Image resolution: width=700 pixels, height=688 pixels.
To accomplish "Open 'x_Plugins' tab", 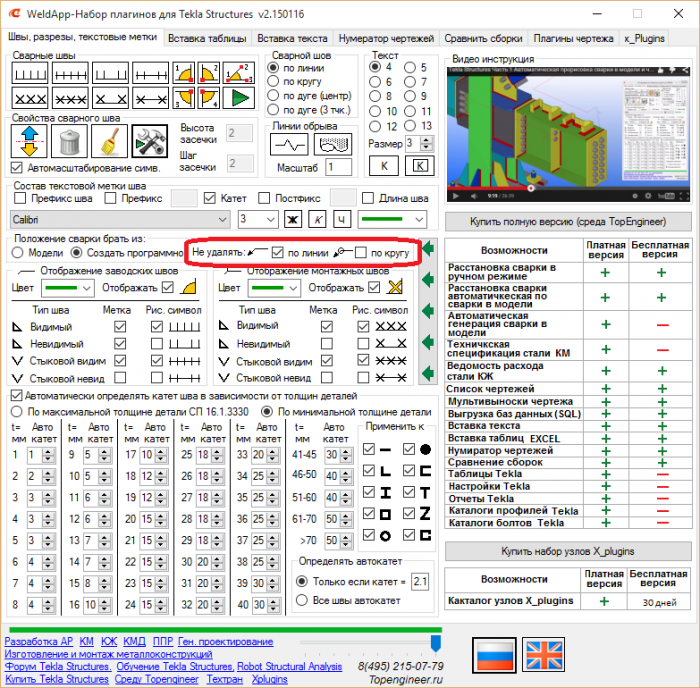I will click(644, 38).
